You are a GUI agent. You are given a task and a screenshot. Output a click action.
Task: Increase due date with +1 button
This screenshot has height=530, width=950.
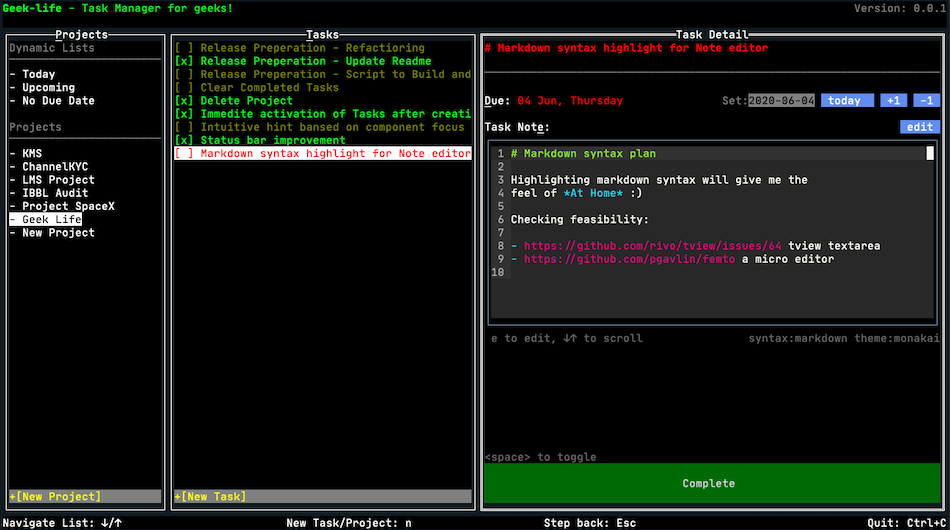pyautogui.click(x=891, y=100)
